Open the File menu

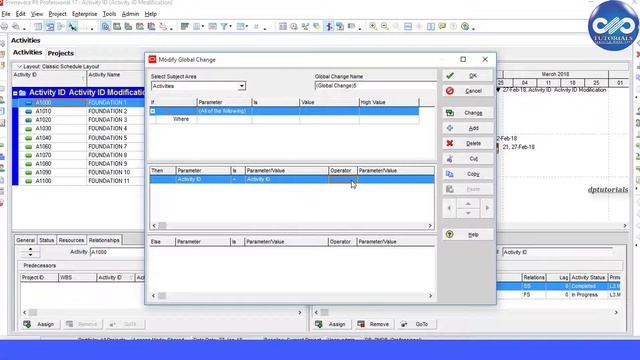coord(6,14)
